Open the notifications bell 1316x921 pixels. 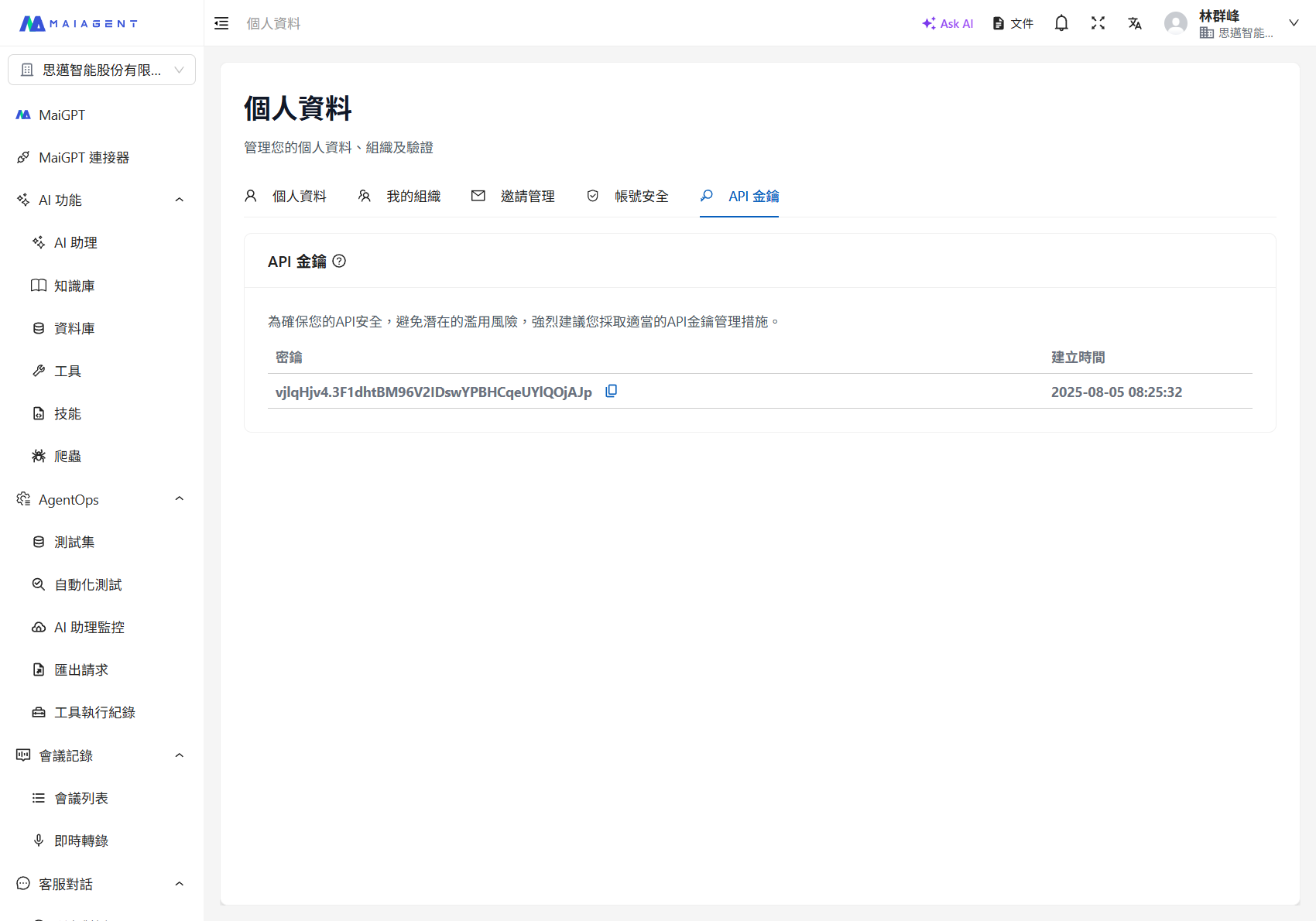(x=1061, y=23)
